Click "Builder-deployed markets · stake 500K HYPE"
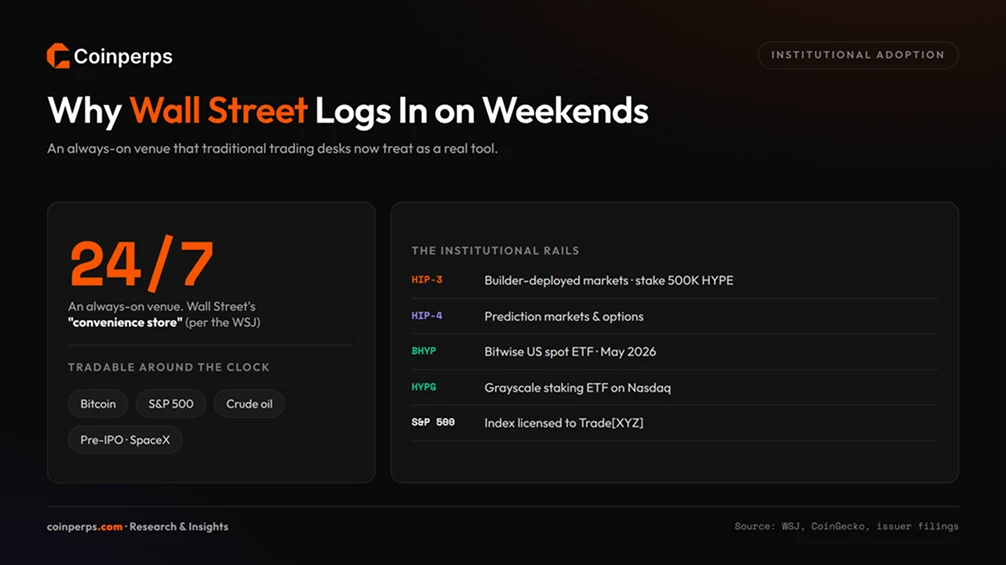Image resolution: width=1006 pixels, height=565 pixels. (x=609, y=280)
